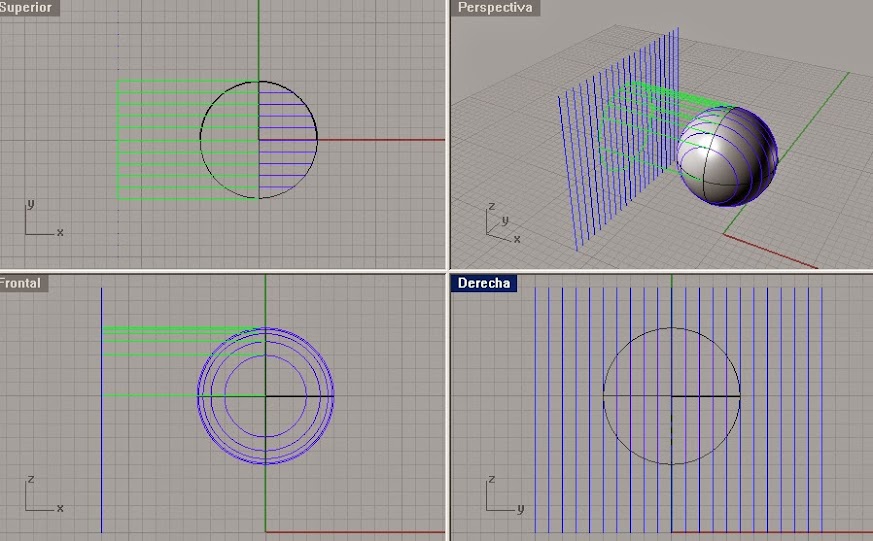
Task: Select the shaded sphere in Perspectiva viewport
Action: point(727,156)
